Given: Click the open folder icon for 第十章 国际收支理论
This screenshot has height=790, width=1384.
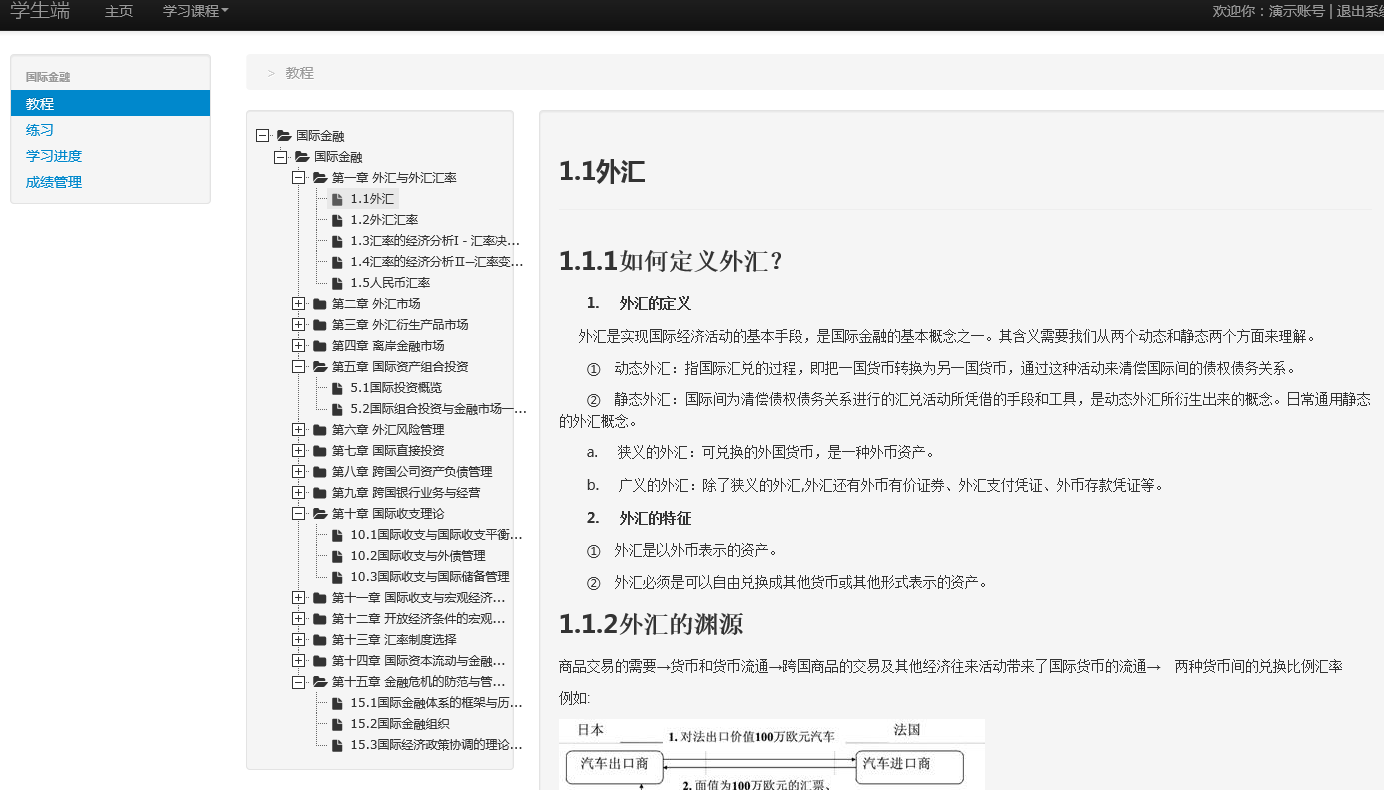Looking at the screenshot, I should 319,514.
